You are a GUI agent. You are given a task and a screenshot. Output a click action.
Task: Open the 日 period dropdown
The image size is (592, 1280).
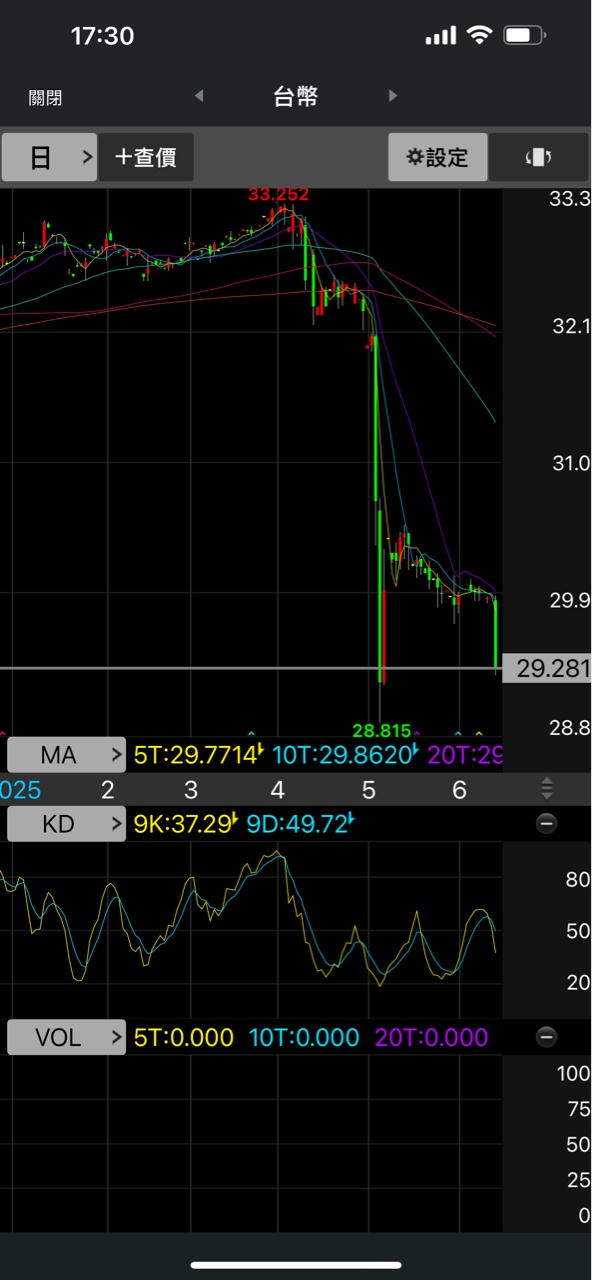pos(49,157)
